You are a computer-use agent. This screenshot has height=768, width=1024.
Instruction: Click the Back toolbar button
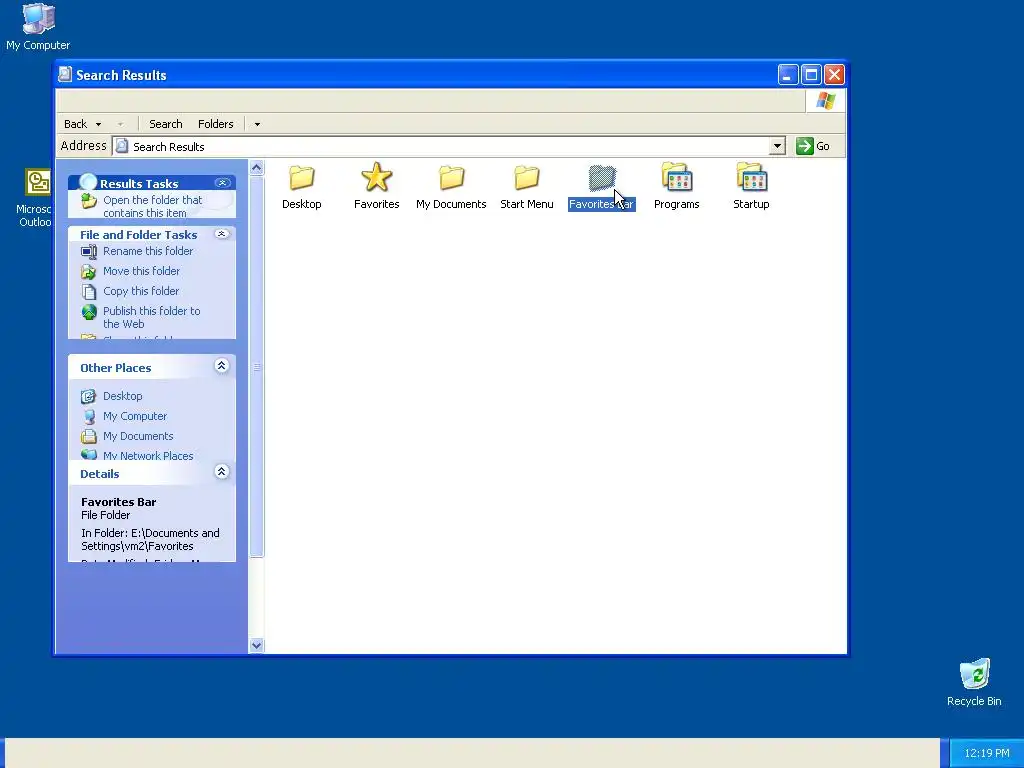click(75, 124)
